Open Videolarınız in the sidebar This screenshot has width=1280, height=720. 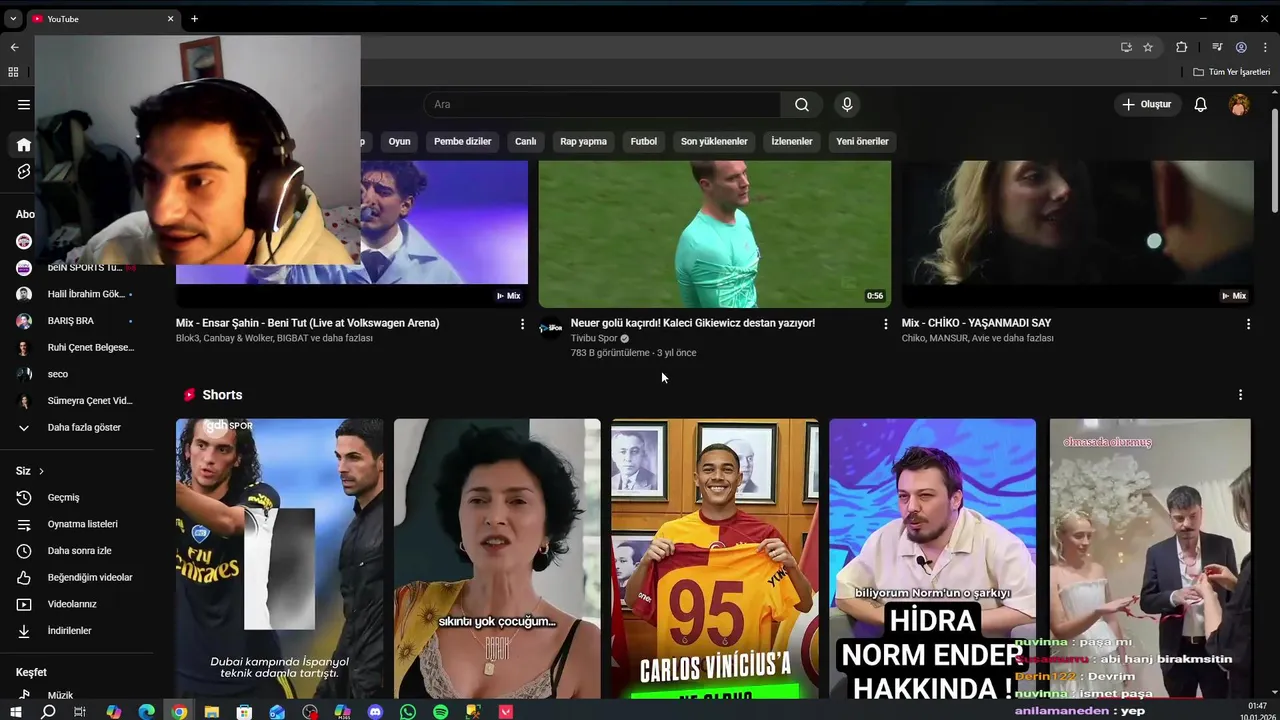(72, 604)
